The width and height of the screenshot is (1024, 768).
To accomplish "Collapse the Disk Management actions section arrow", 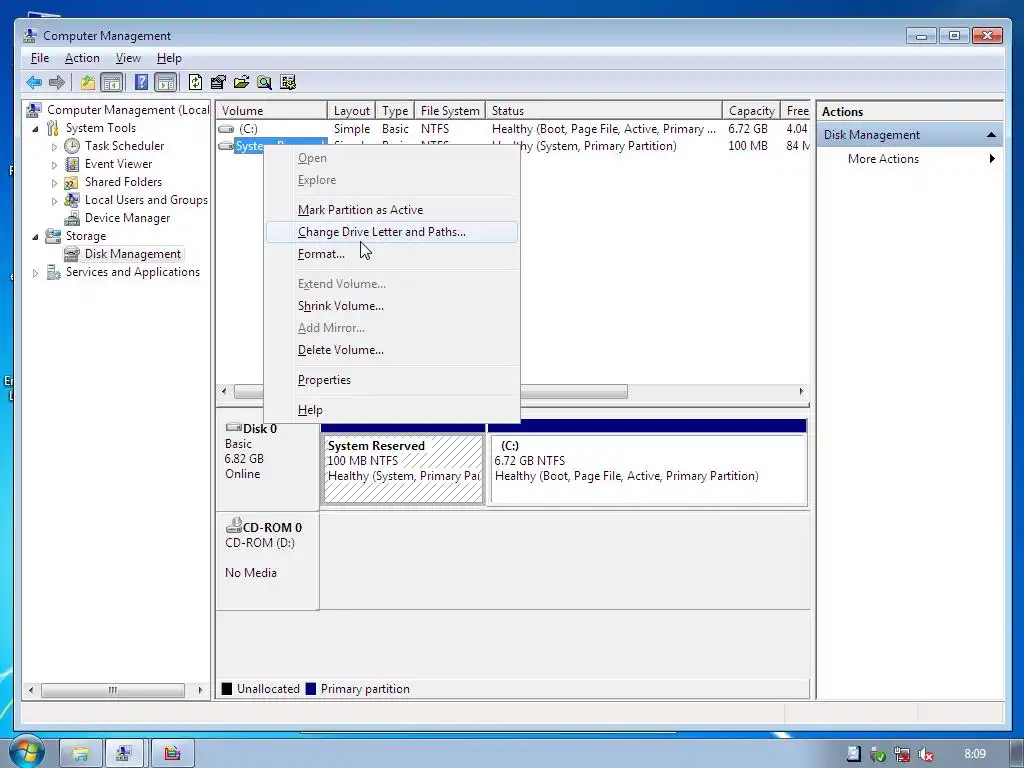I will [x=991, y=135].
